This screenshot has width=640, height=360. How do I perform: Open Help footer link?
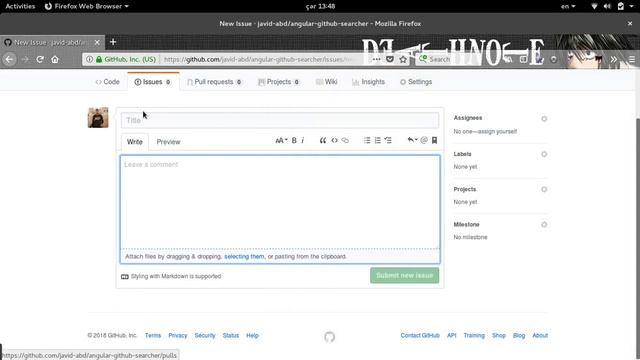(252, 336)
